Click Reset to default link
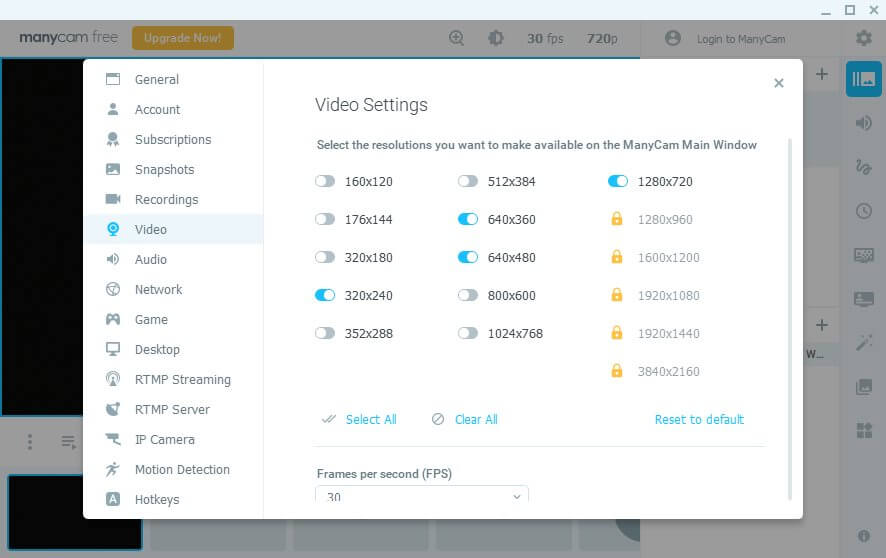The height and width of the screenshot is (558, 886). (x=699, y=420)
